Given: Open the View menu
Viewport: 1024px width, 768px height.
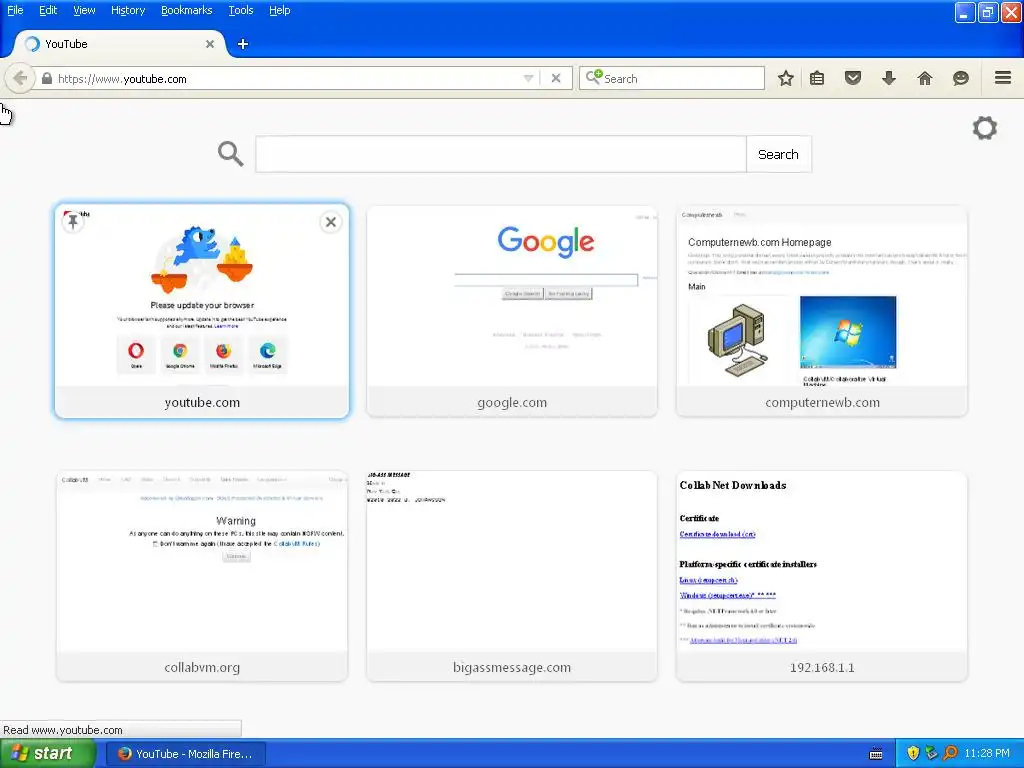Looking at the screenshot, I should pos(84,10).
